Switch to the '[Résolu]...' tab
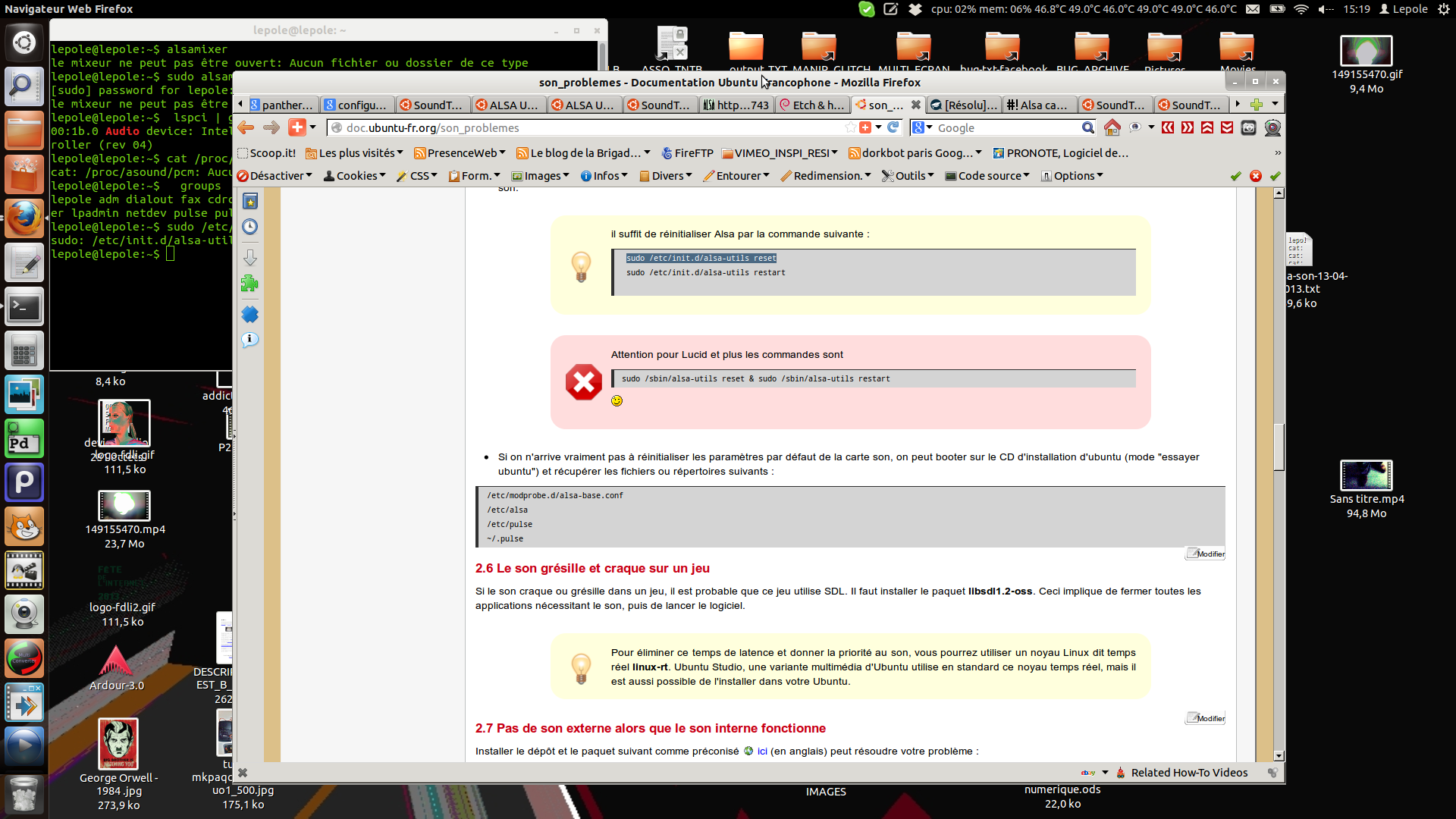The height and width of the screenshot is (819, 1456). (x=964, y=105)
